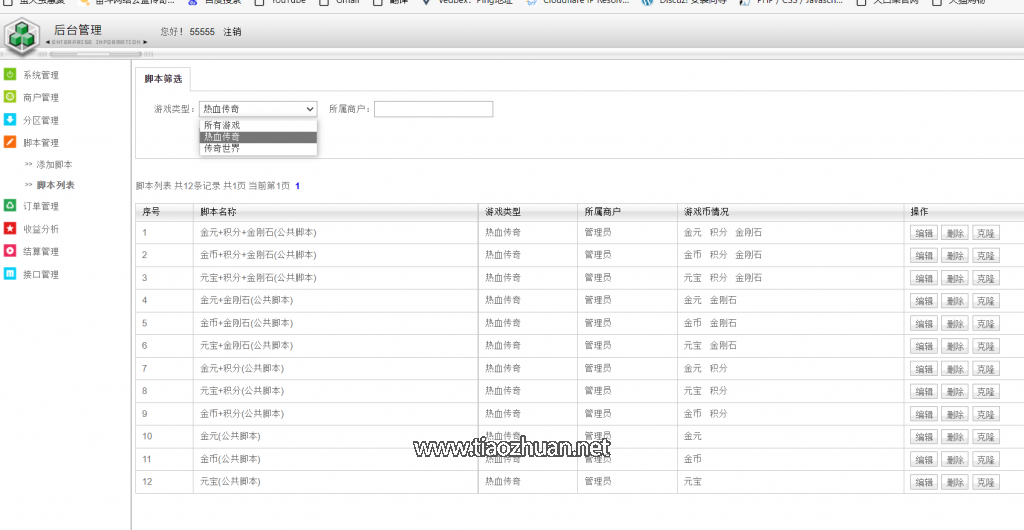Choose 所有游戏 from the dropdown list

pyautogui.click(x=222, y=126)
